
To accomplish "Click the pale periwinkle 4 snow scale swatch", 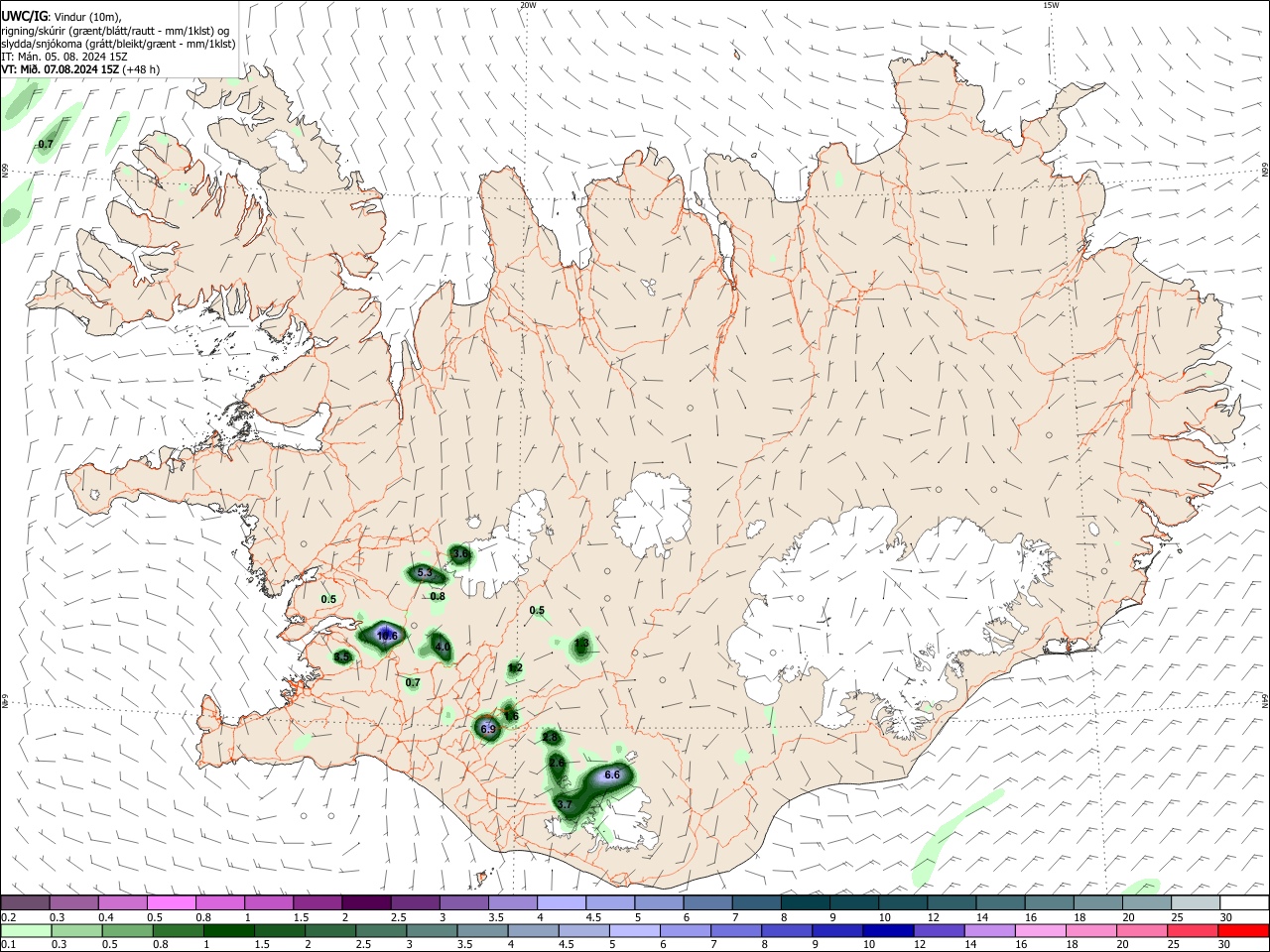I will click(562, 902).
